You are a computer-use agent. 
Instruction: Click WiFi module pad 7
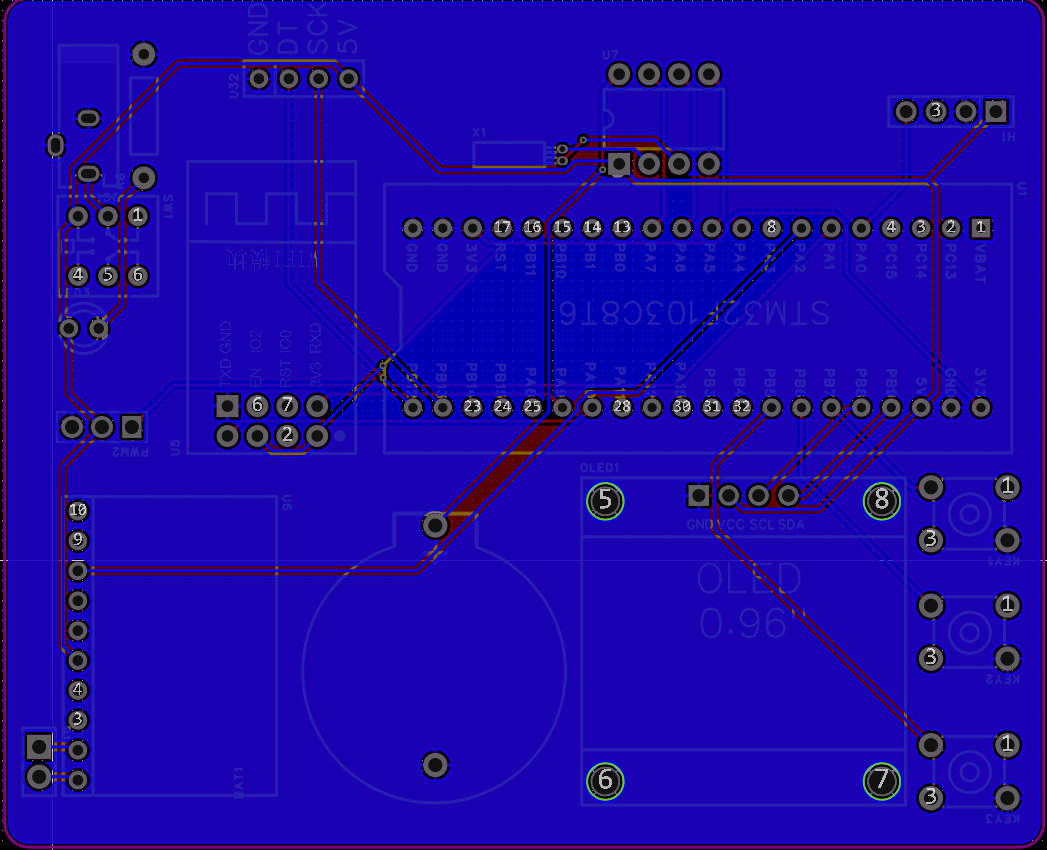coord(287,405)
